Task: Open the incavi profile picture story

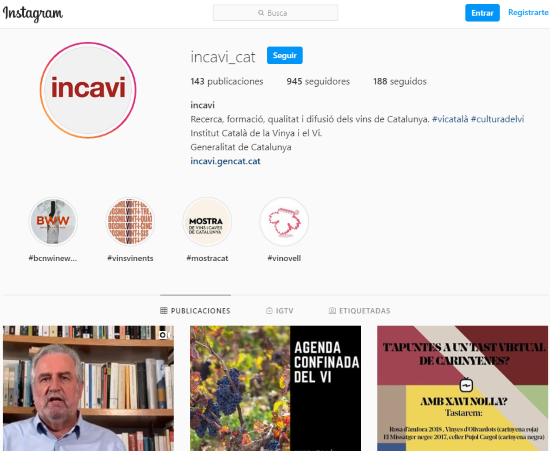Action: point(88,90)
